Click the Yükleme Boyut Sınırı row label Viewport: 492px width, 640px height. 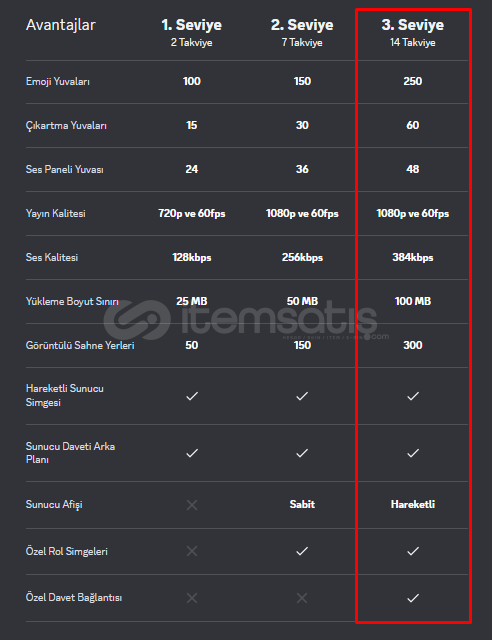(x=72, y=302)
